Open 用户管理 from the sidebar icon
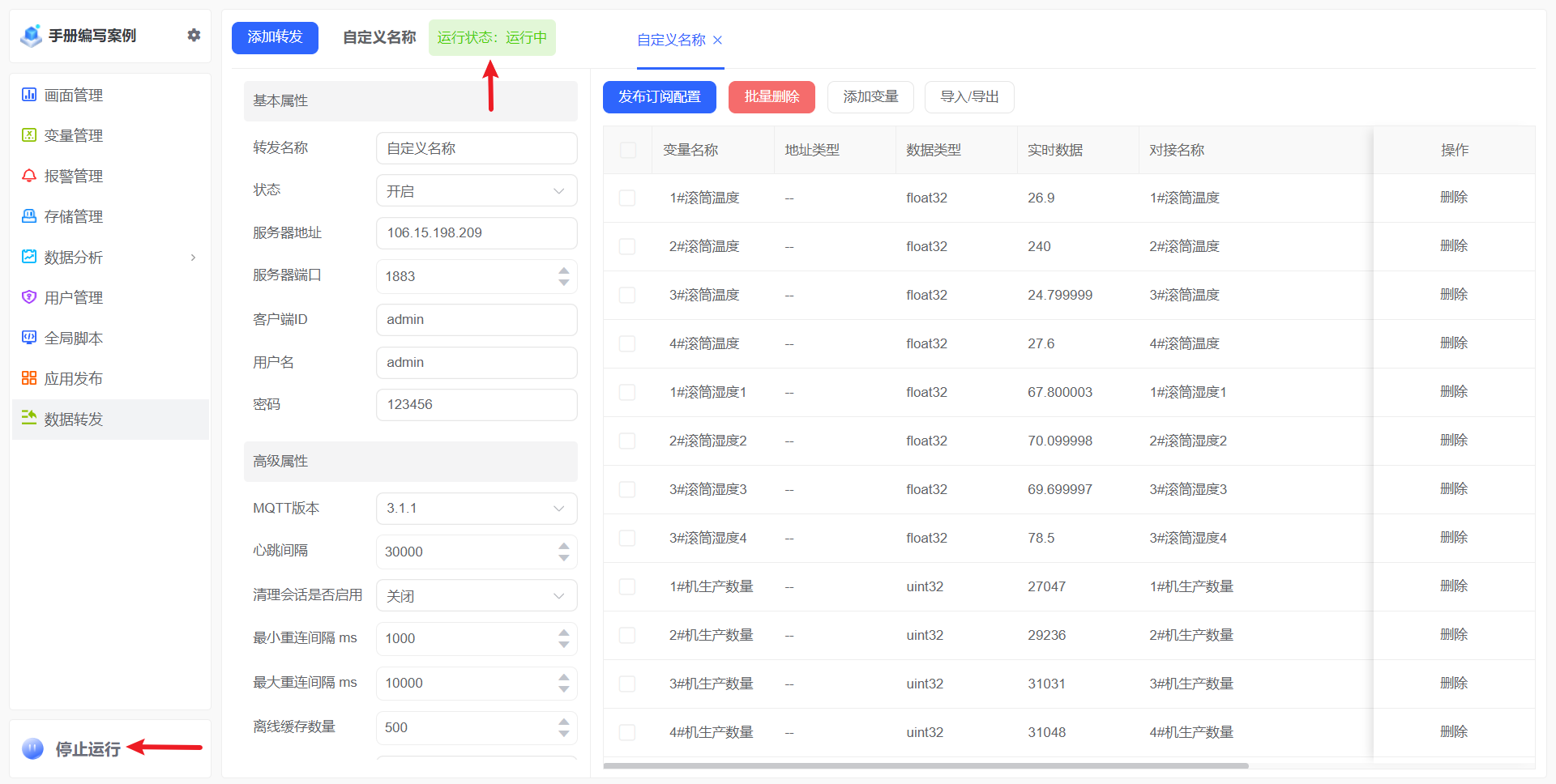Viewport: 1556px width, 784px height. coord(28,297)
